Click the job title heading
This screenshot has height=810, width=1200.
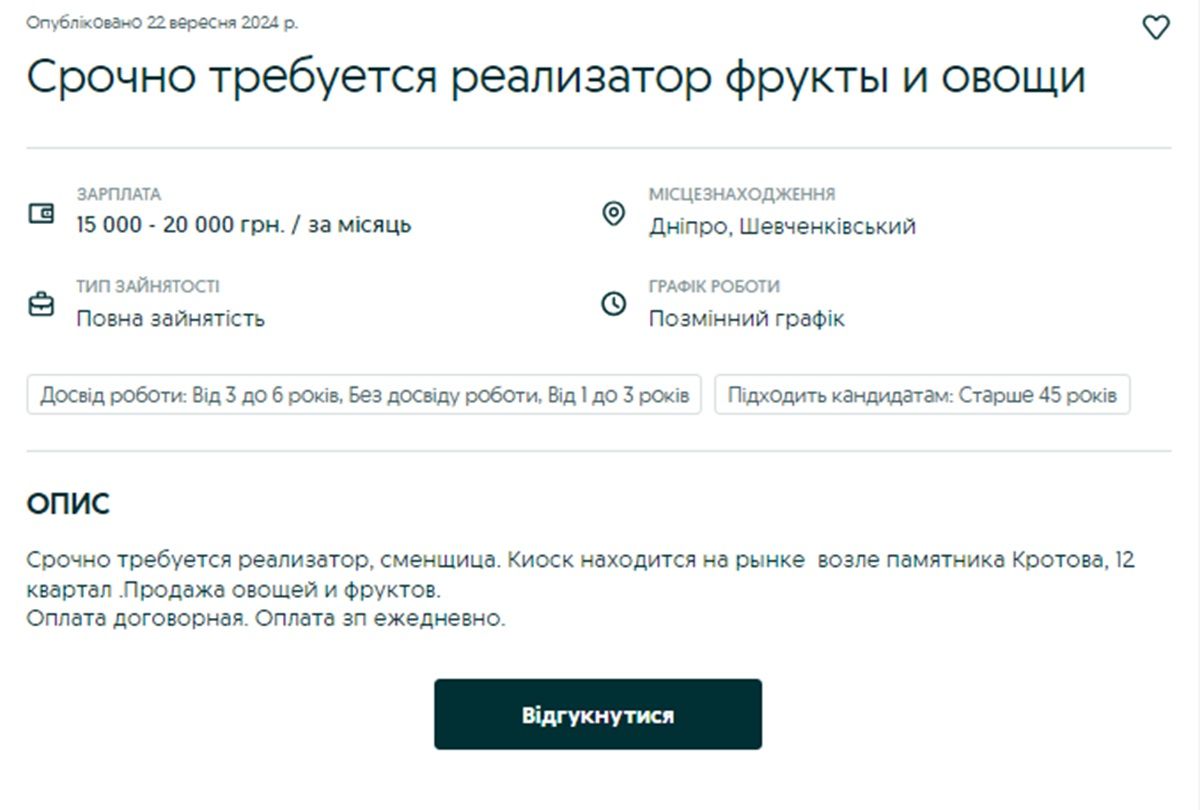click(x=555, y=78)
